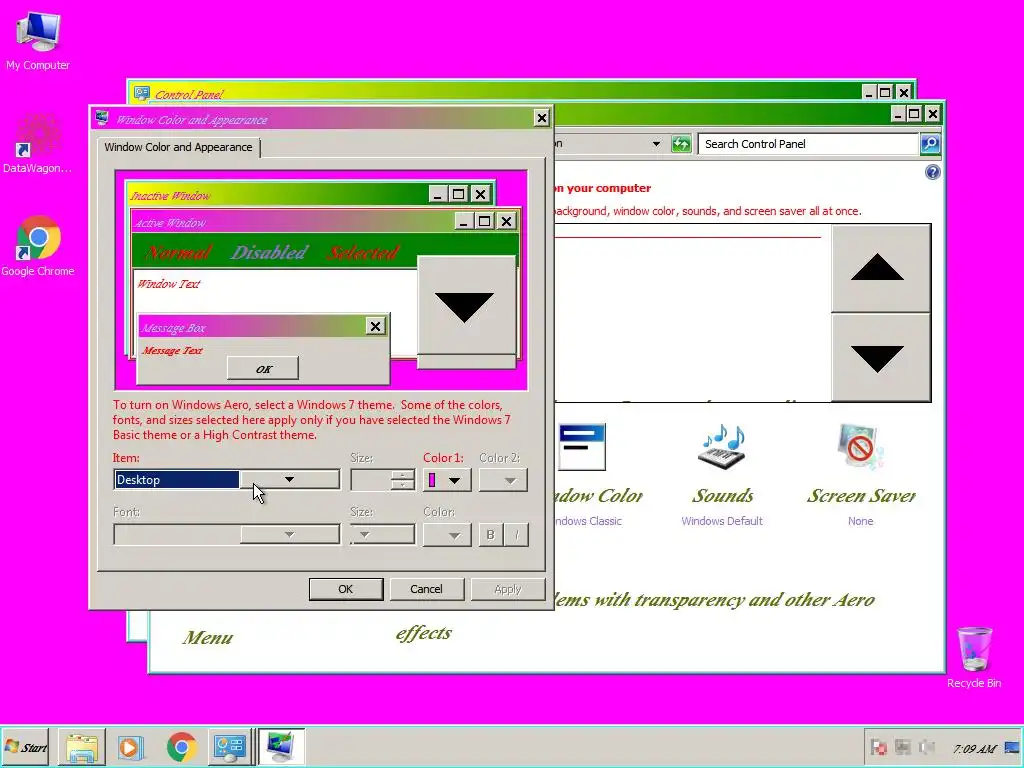Viewport: 1024px width, 768px height.
Task: Open the Color 1 color picker dropdown
Action: (447, 480)
